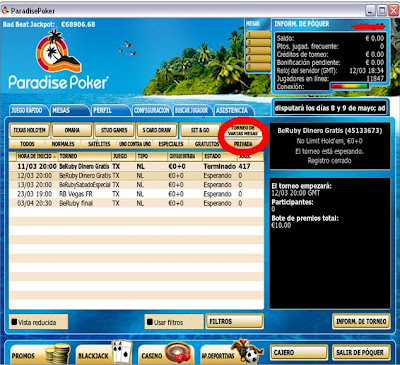Viewport: 400px width, 365px height.
Task: Sort by ESTADO column header
Action: pos(220,156)
